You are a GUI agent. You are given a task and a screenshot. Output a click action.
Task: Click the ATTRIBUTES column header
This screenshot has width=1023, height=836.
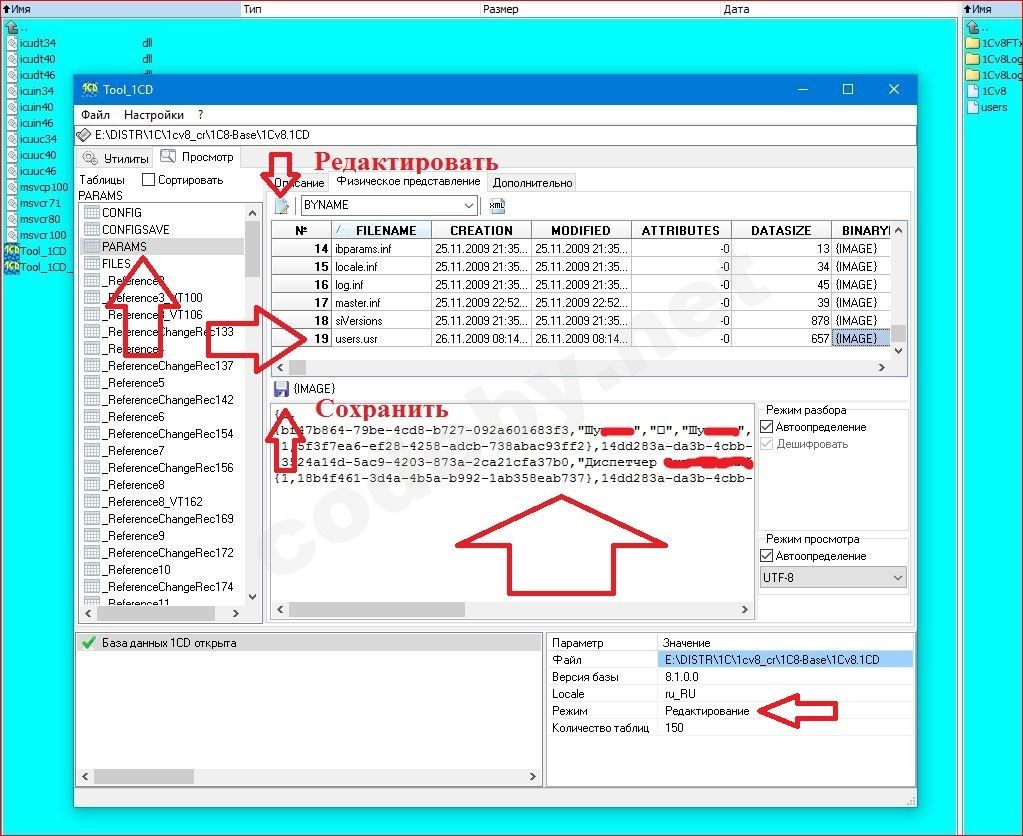[x=681, y=230]
